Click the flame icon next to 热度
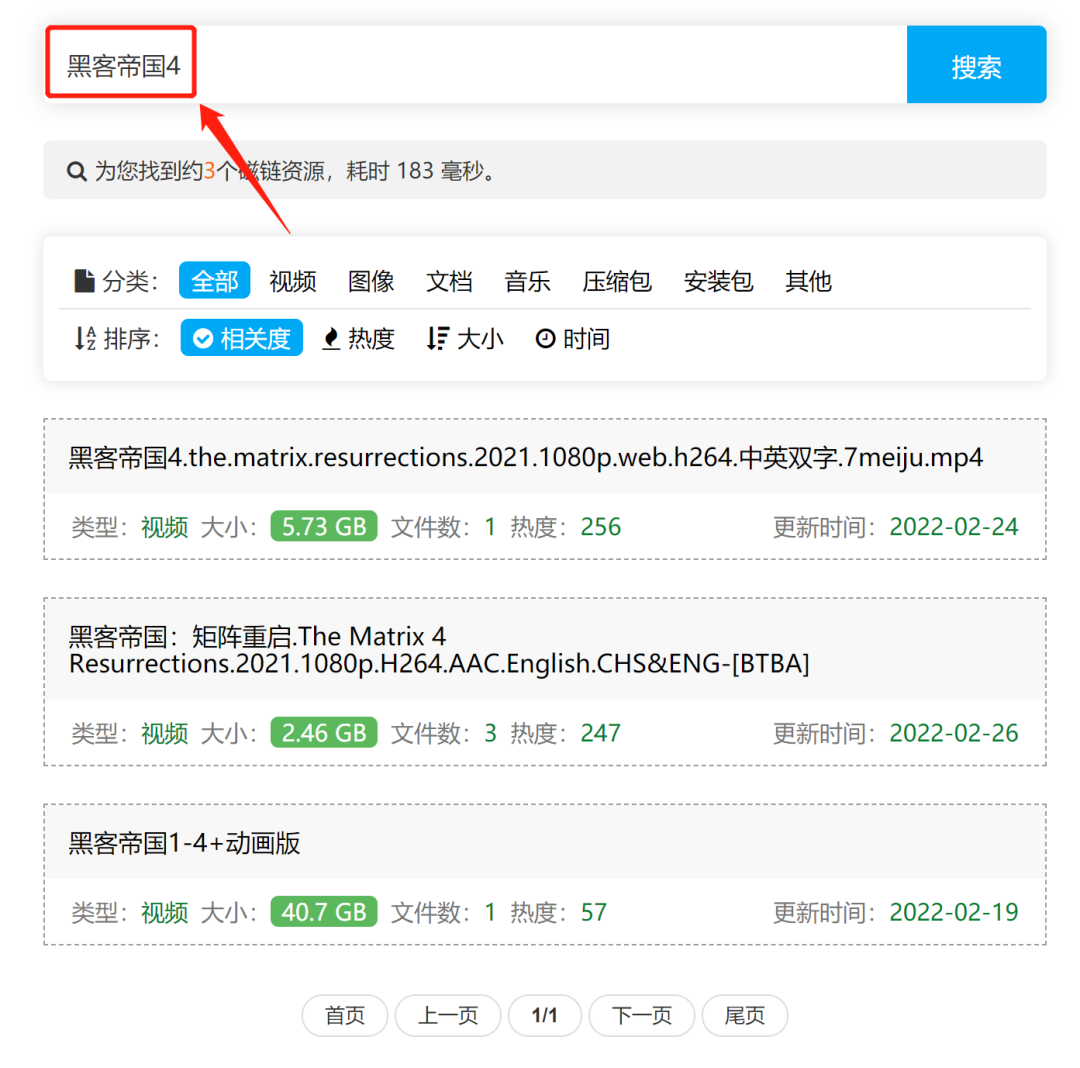Image resolution: width=1080 pixels, height=1068 pixels. 331,338
